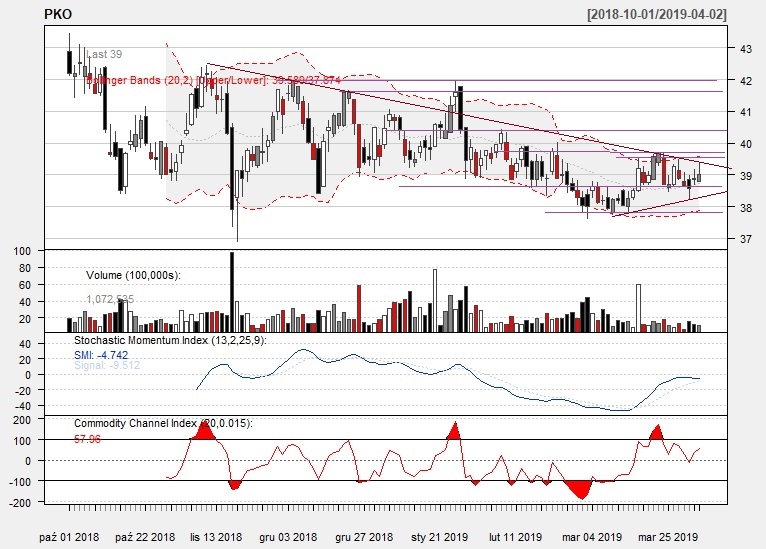Screen dimensions: 766x549
Task: Click price axis label 38
Action: pos(745,207)
